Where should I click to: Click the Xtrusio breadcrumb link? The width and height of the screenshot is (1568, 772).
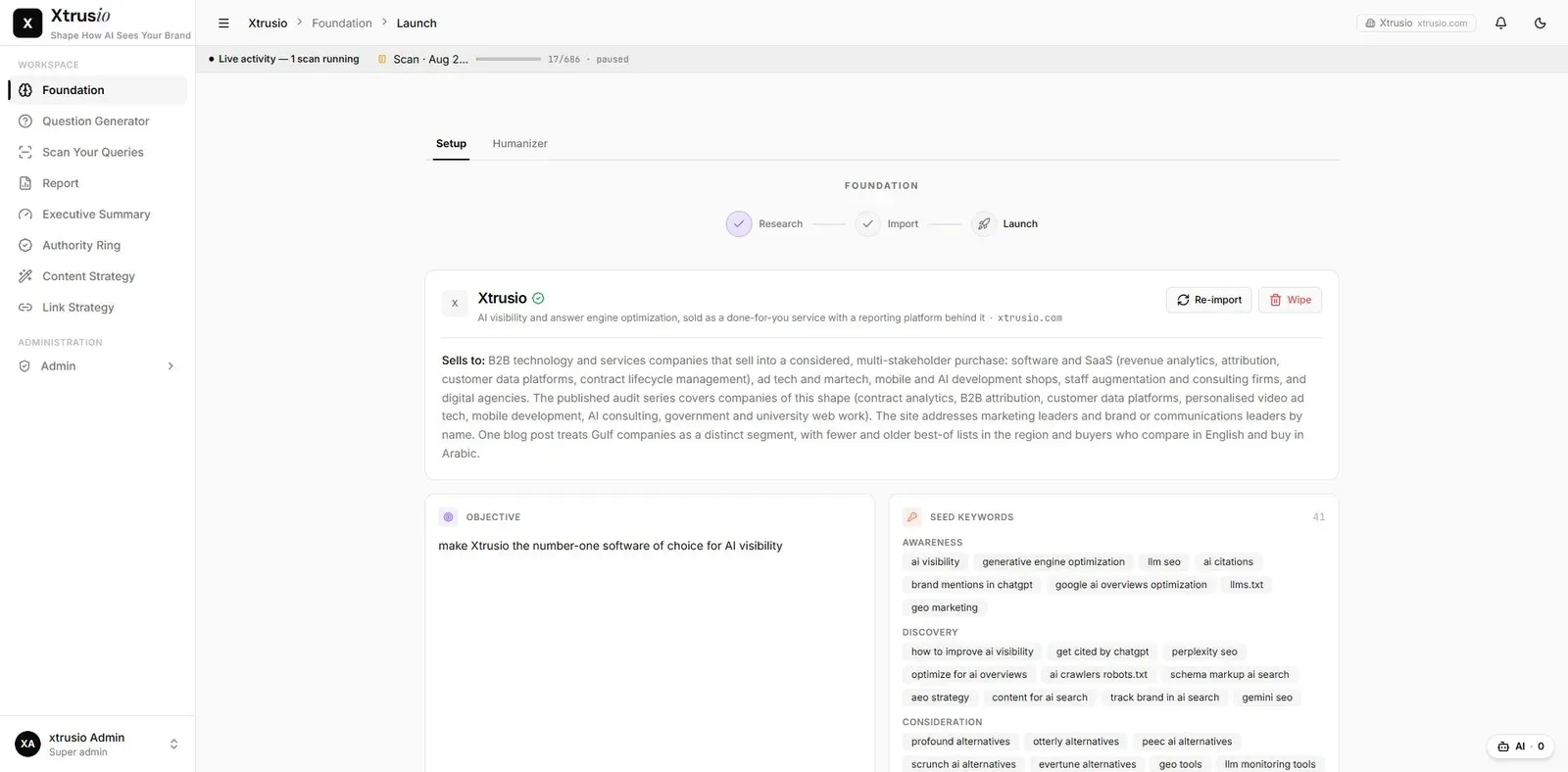[268, 23]
